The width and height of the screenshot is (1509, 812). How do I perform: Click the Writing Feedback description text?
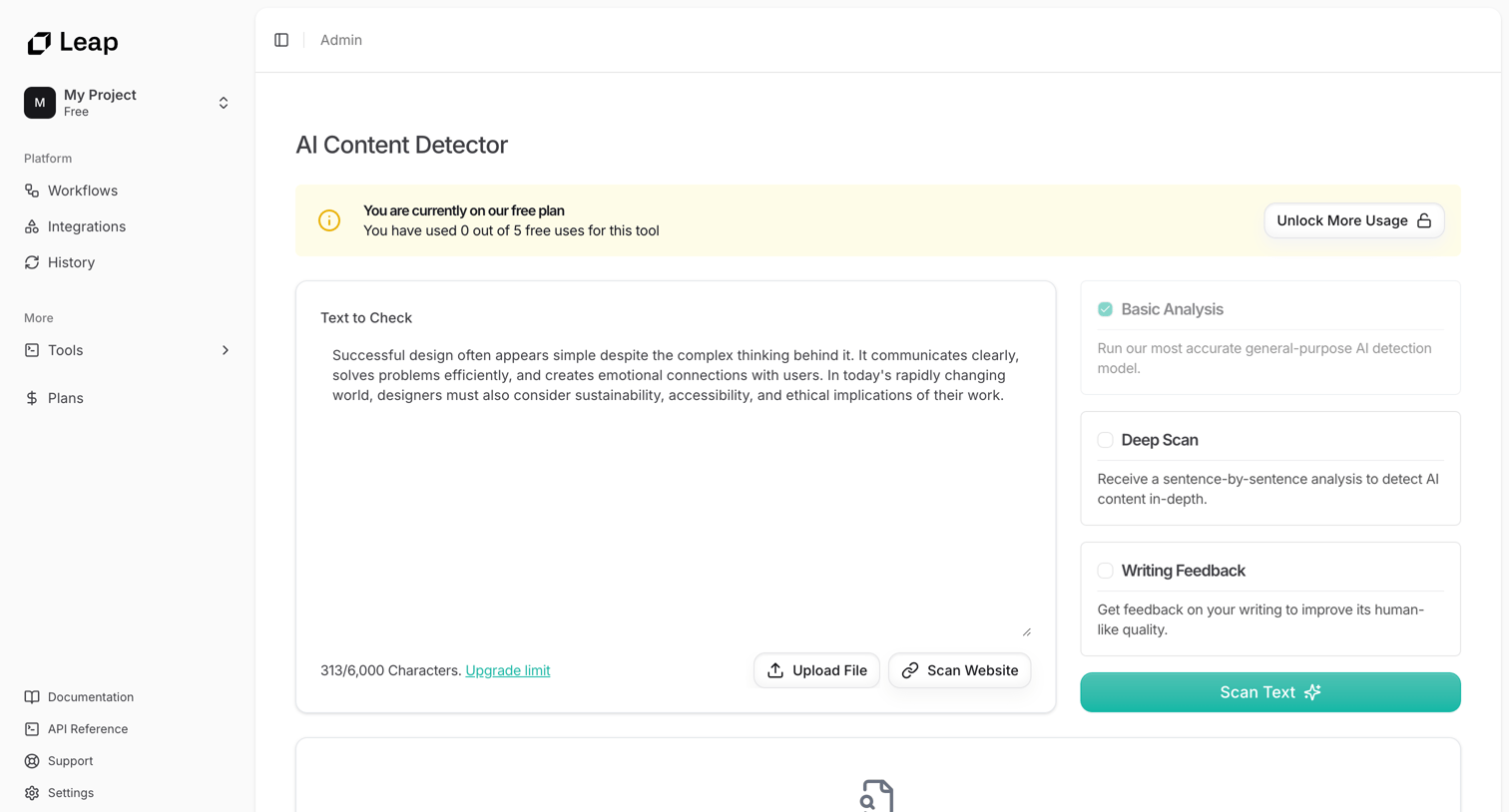[x=1260, y=619]
